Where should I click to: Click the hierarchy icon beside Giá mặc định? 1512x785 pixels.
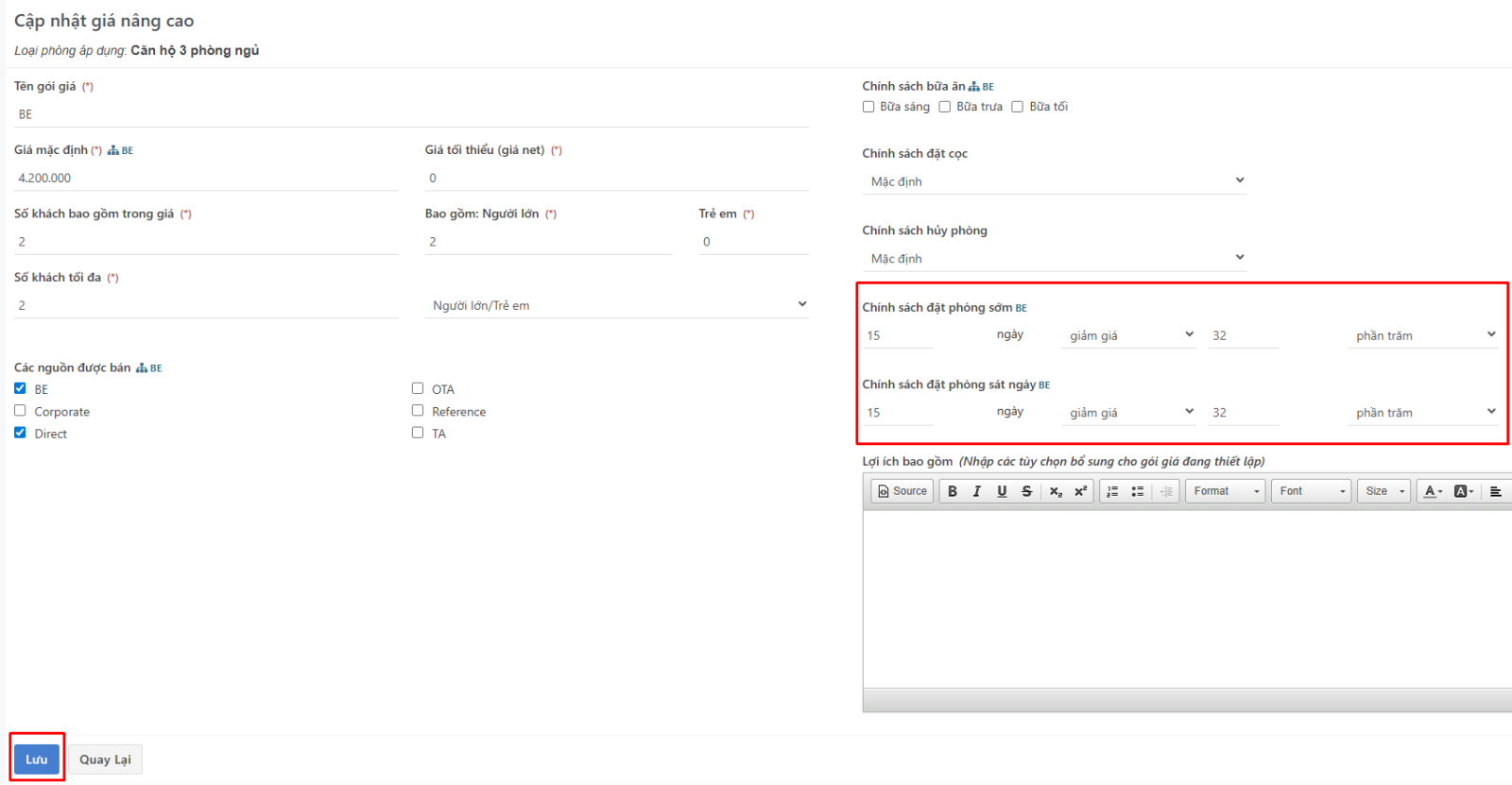(x=113, y=150)
